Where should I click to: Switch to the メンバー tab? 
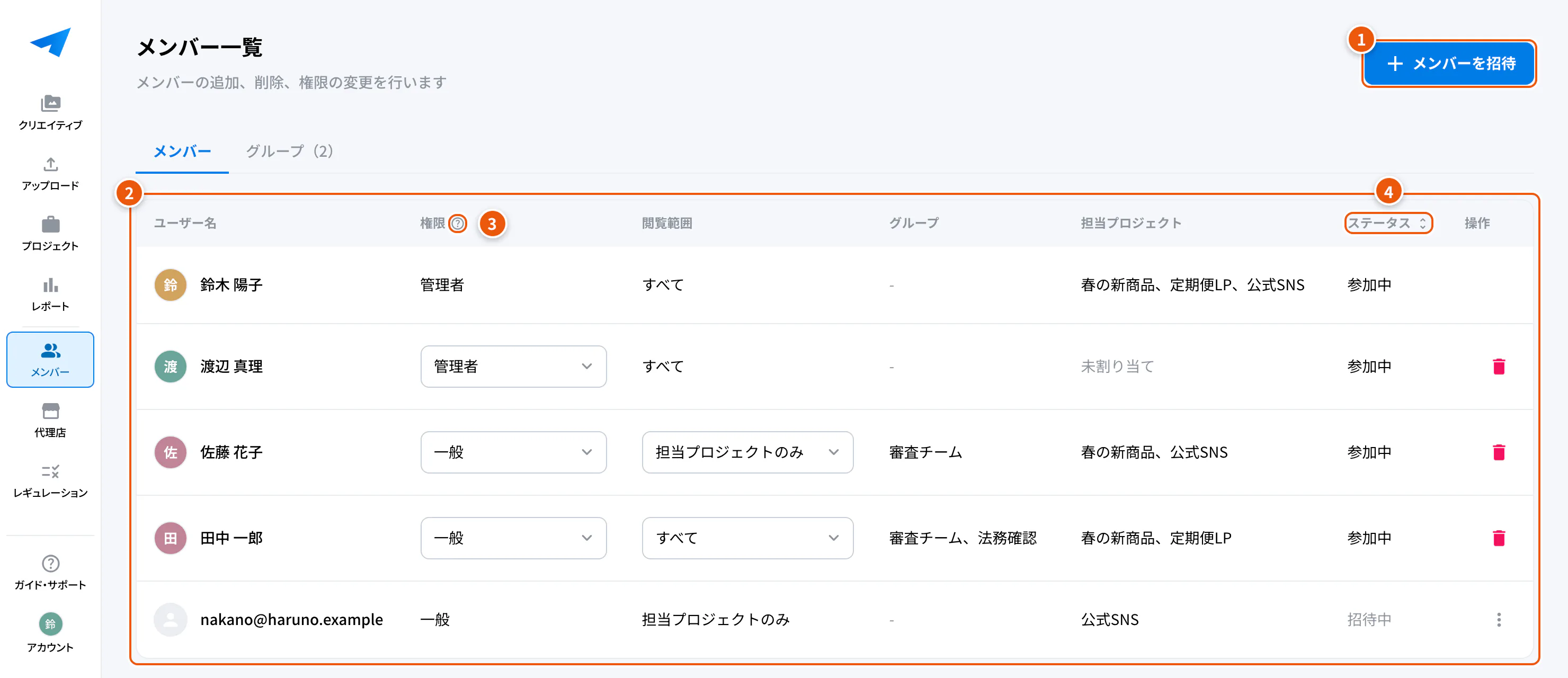click(182, 151)
